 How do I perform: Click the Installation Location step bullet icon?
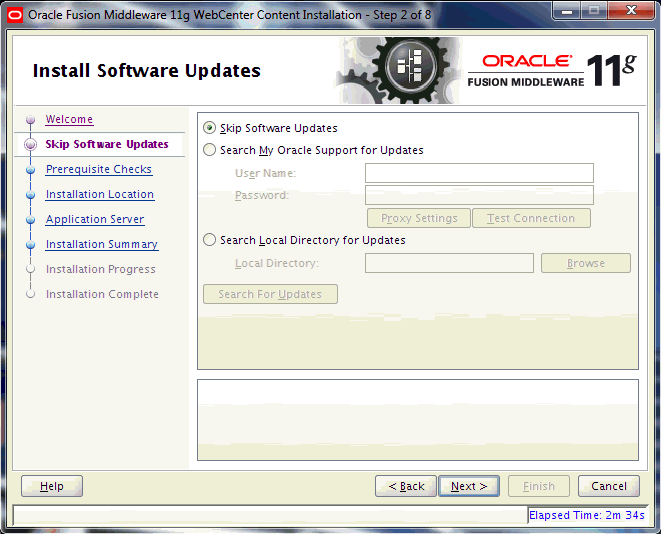pyautogui.click(x=30, y=195)
